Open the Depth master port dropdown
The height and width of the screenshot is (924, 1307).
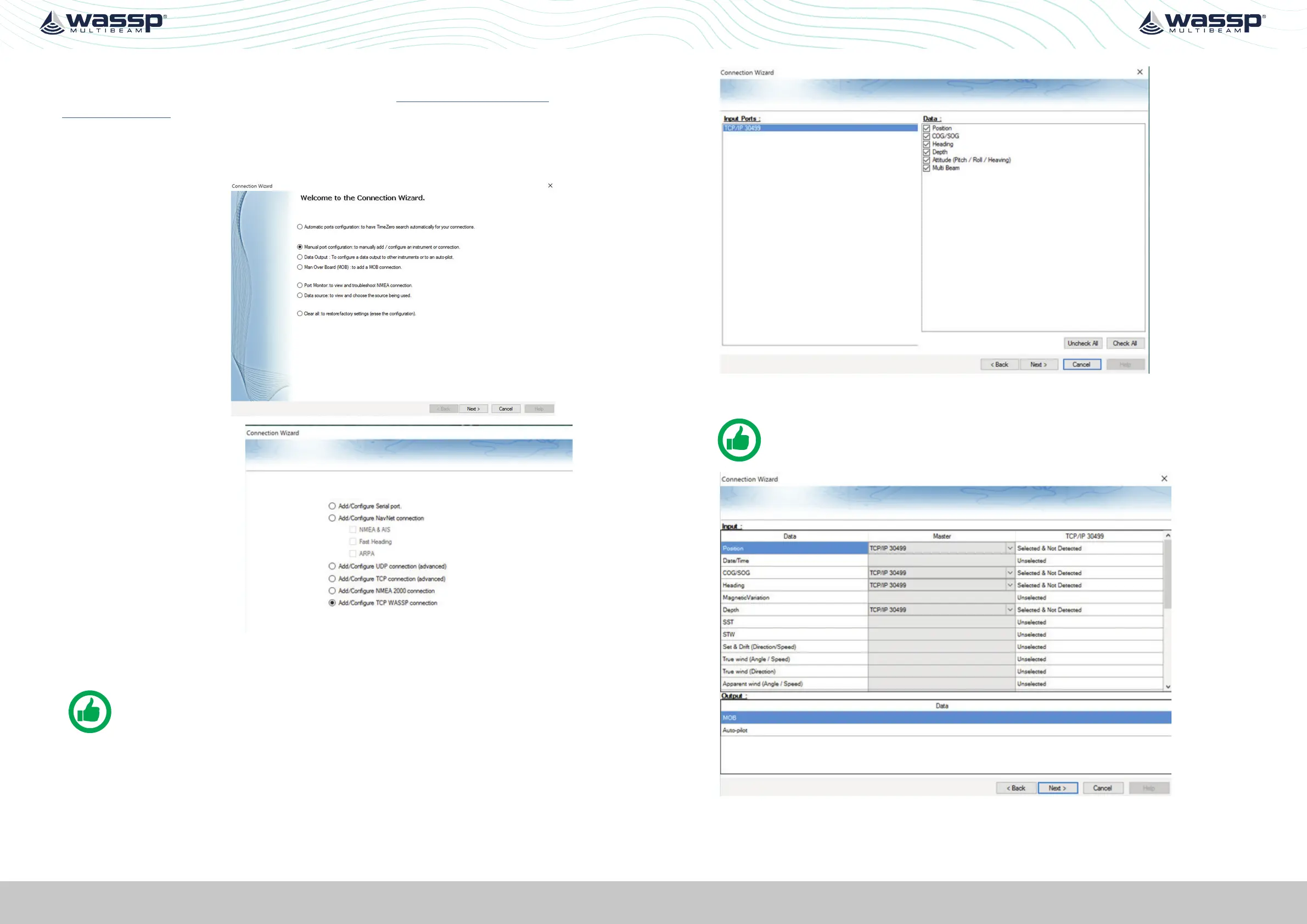click(1010, 610)
